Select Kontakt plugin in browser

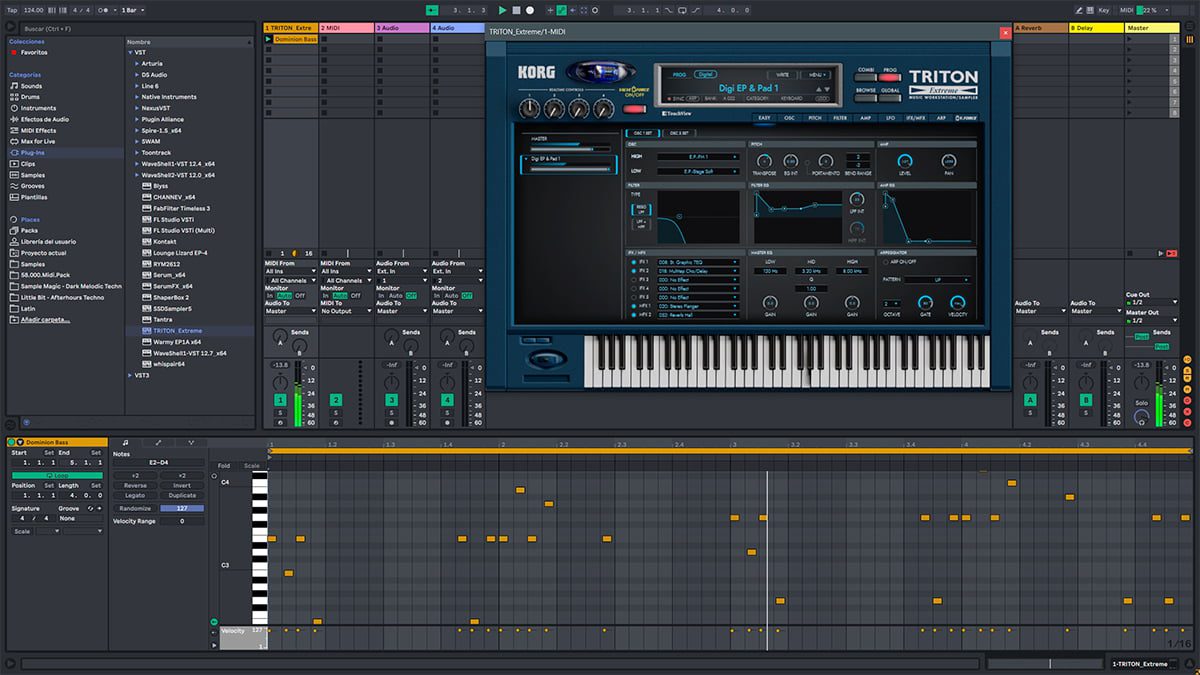pos(165,241)
